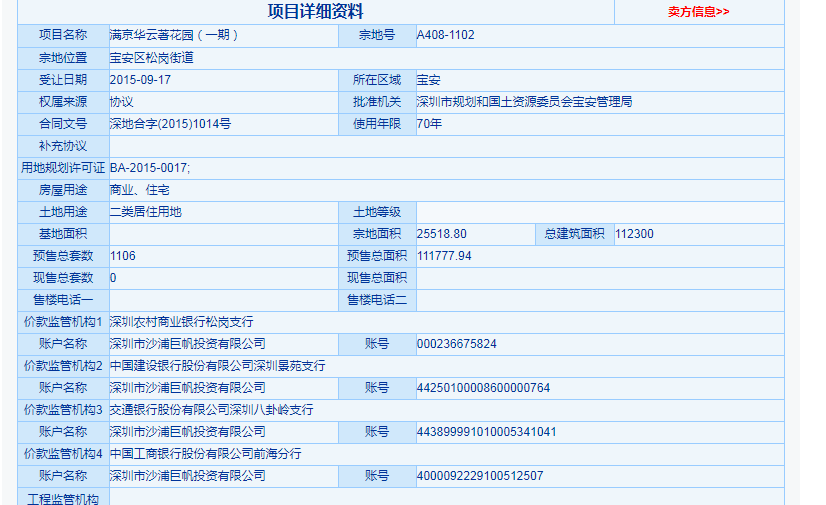The image size is (826, 505).
Task: Select account number 4000092229100512507
Action: pyautogui.click(x=480, y=476)
